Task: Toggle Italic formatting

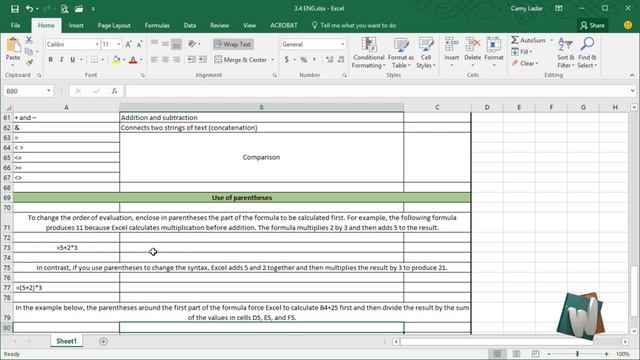Action: [x=62, y=60]
